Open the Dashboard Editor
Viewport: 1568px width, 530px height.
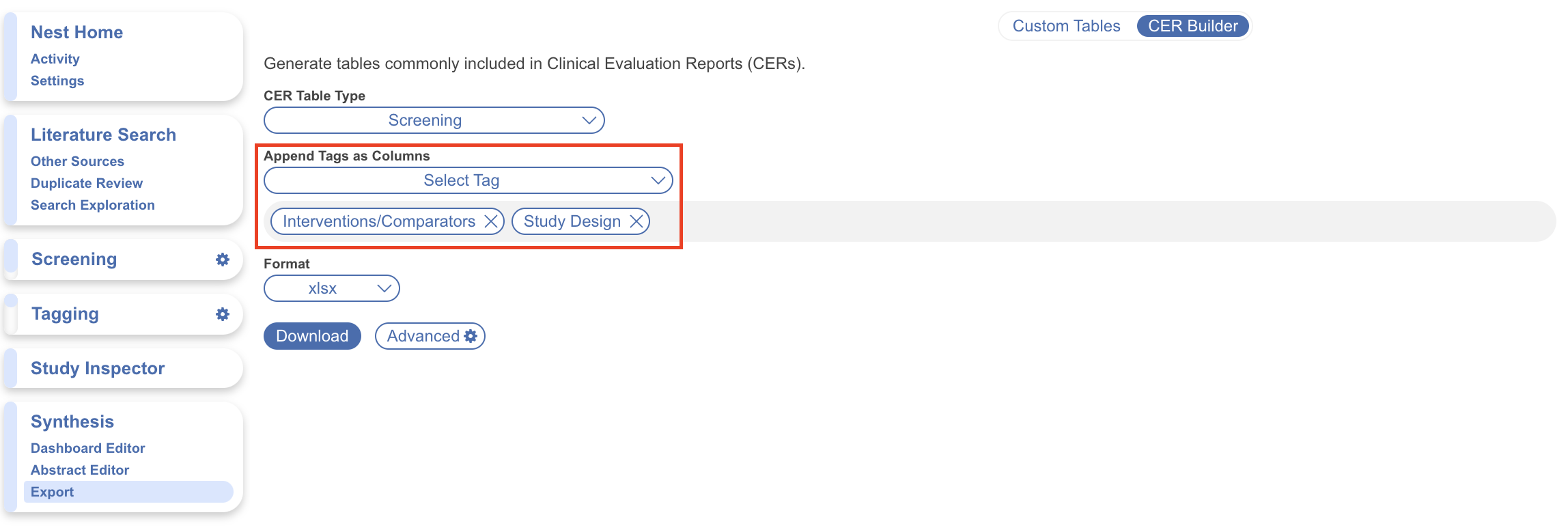tap(88, 448)
